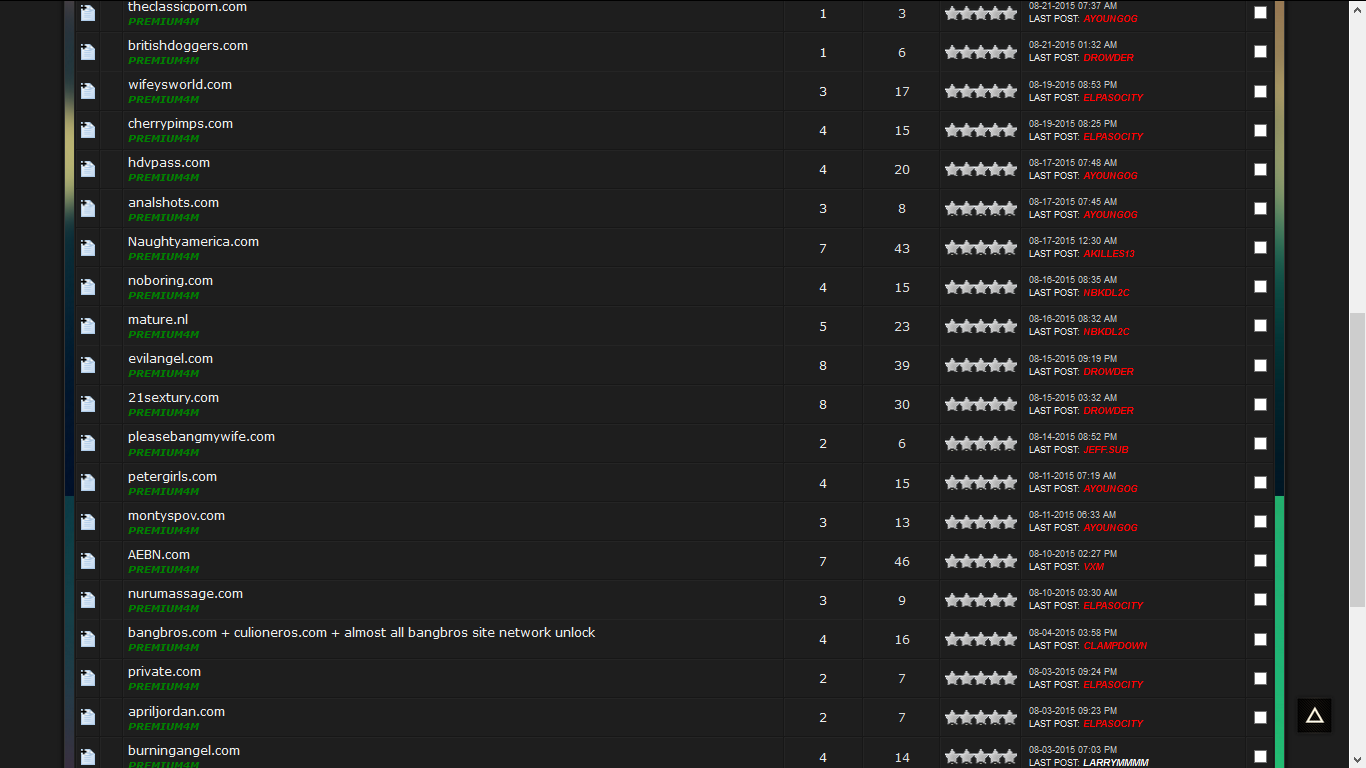Click the thread icon beside hdvpass.com
The image size is (1366, 768).
[x=88, y=169]
